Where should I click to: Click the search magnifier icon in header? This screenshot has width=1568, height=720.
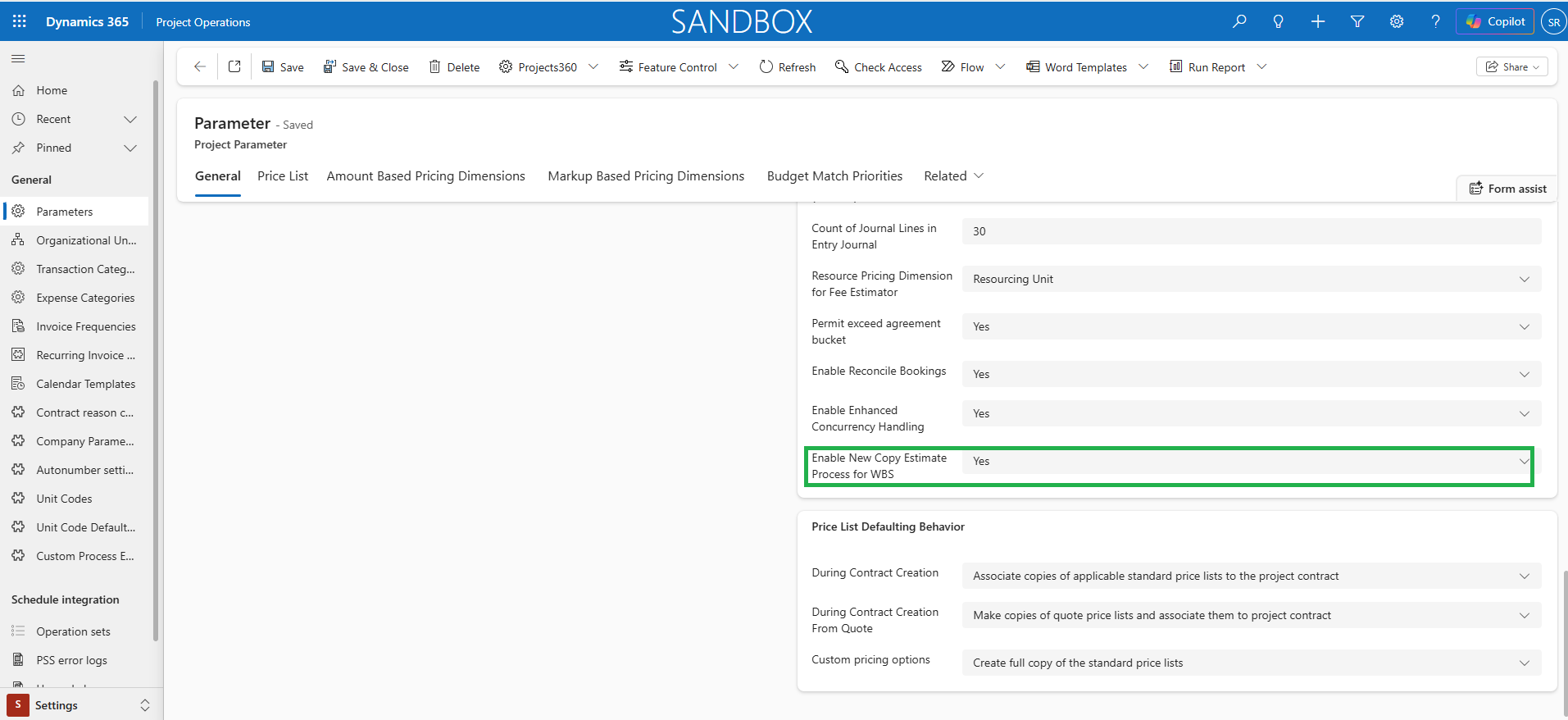[x=1239, y=21]
